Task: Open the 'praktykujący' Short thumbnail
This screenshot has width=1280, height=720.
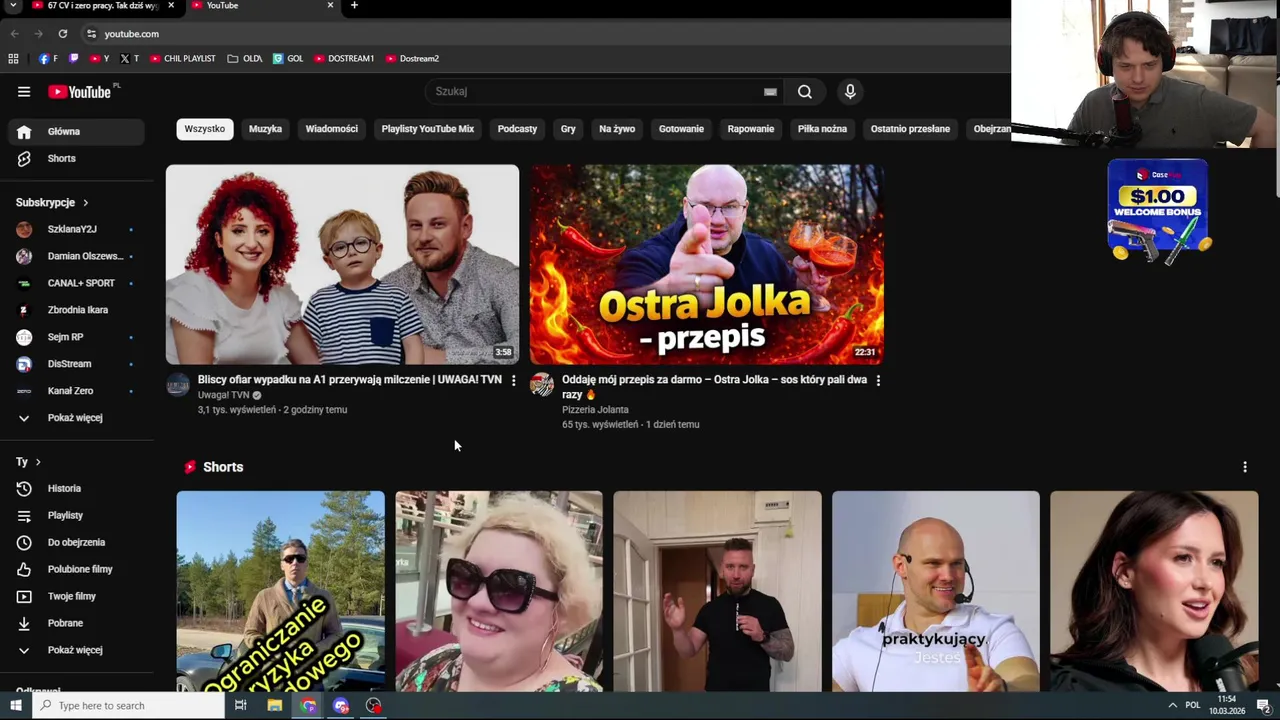Action: [x=936, y=591]
